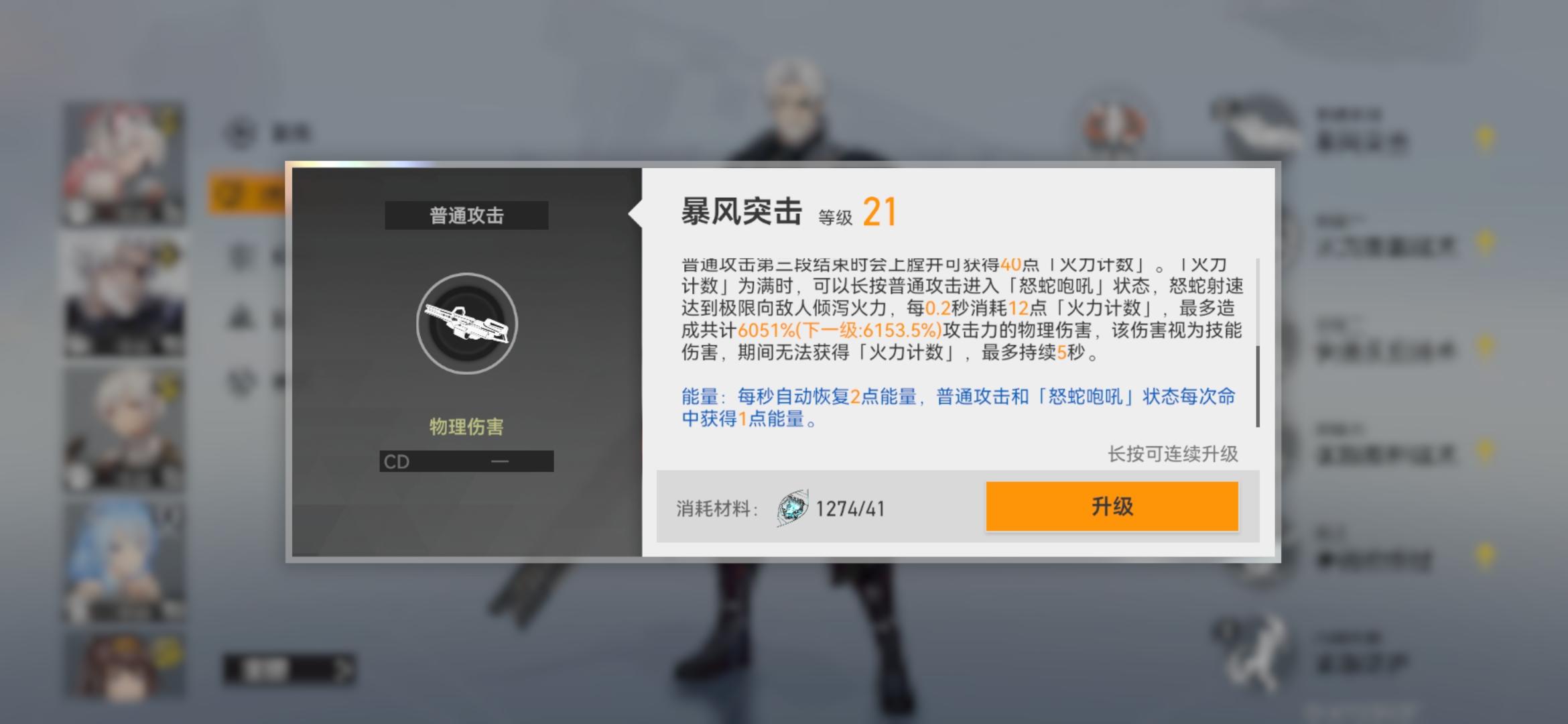Click the skill description scrollbar

pos(1257,343)
